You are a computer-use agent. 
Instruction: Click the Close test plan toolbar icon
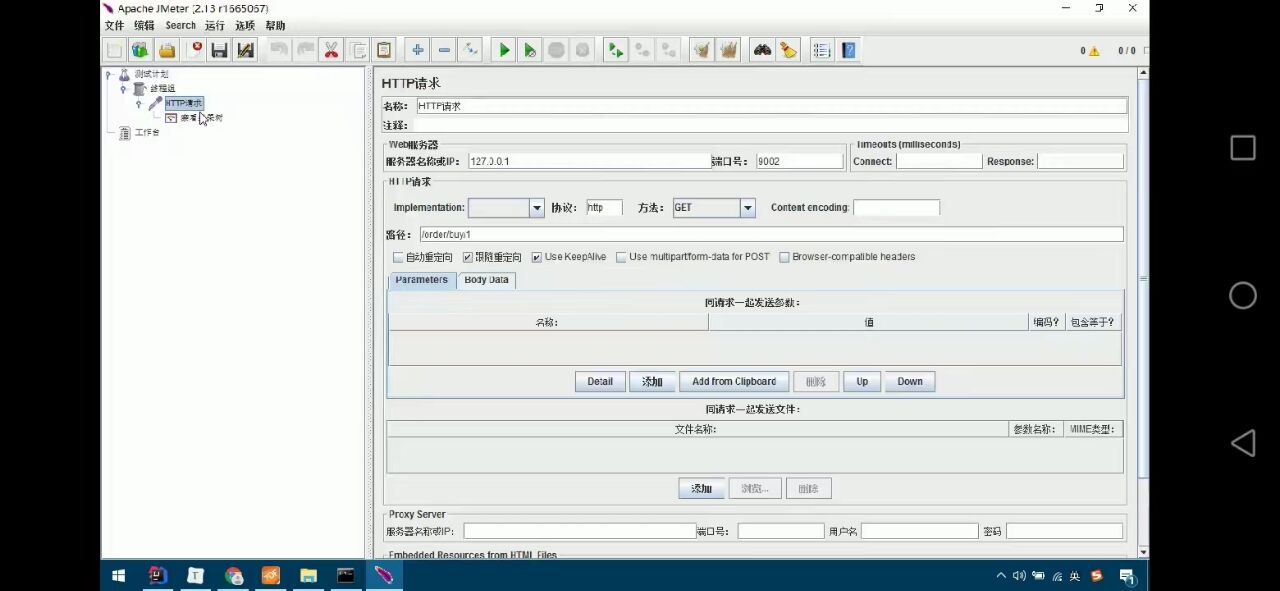[x=194, y=50]
